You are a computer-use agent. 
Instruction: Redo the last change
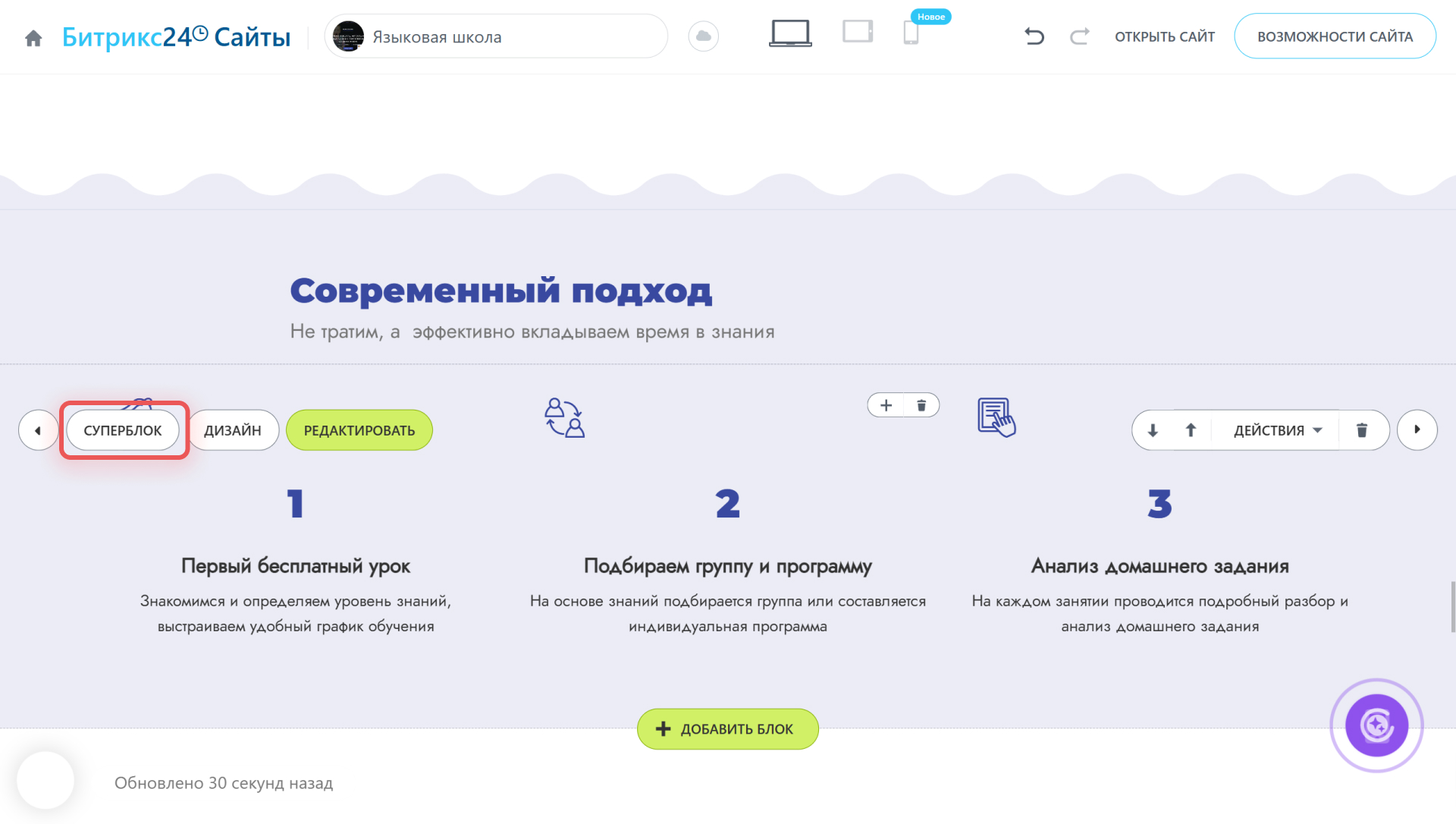(1079, 36)
